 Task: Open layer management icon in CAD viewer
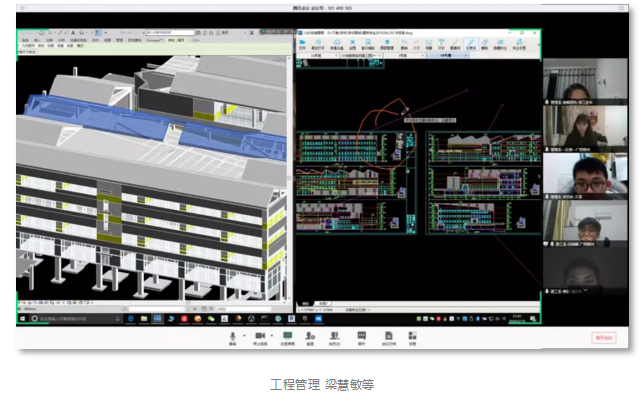click(386, 42)
